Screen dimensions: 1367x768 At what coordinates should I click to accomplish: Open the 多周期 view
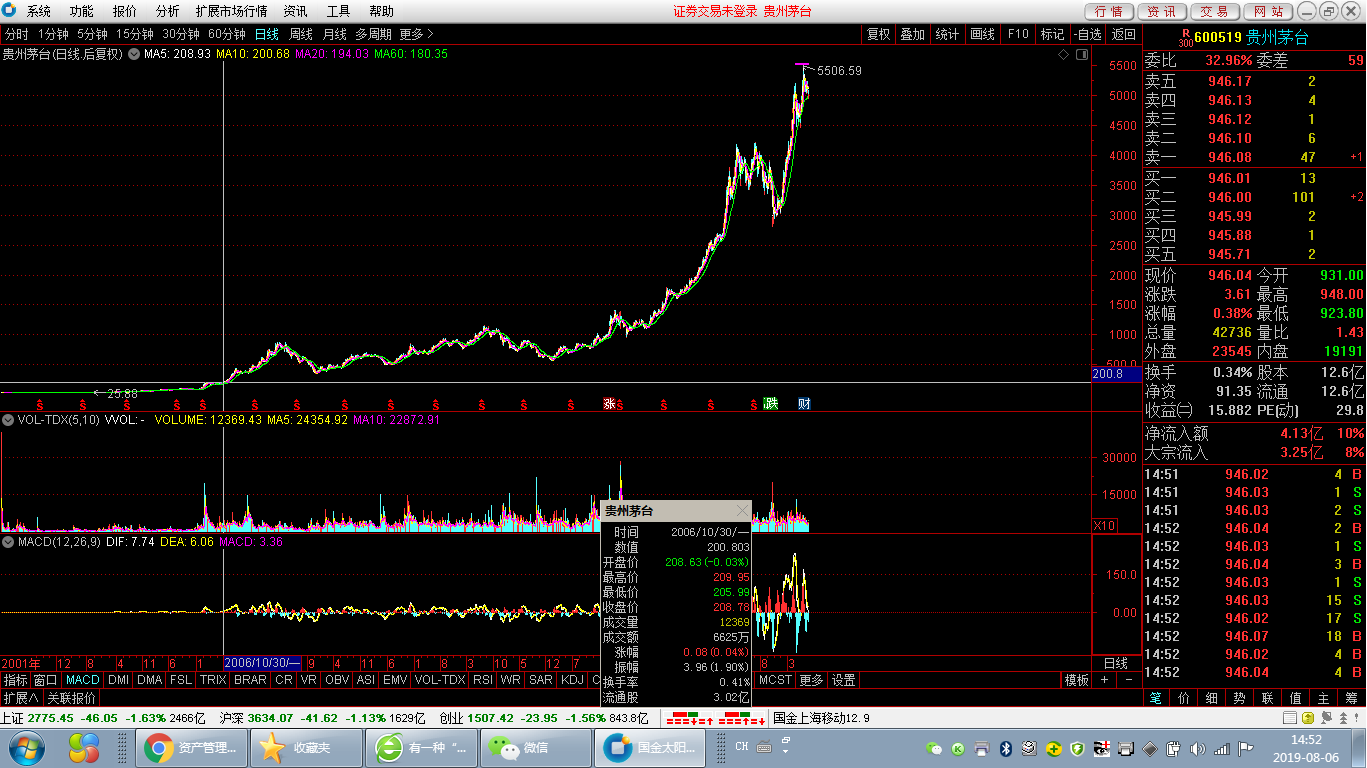(x=373, y=34)
